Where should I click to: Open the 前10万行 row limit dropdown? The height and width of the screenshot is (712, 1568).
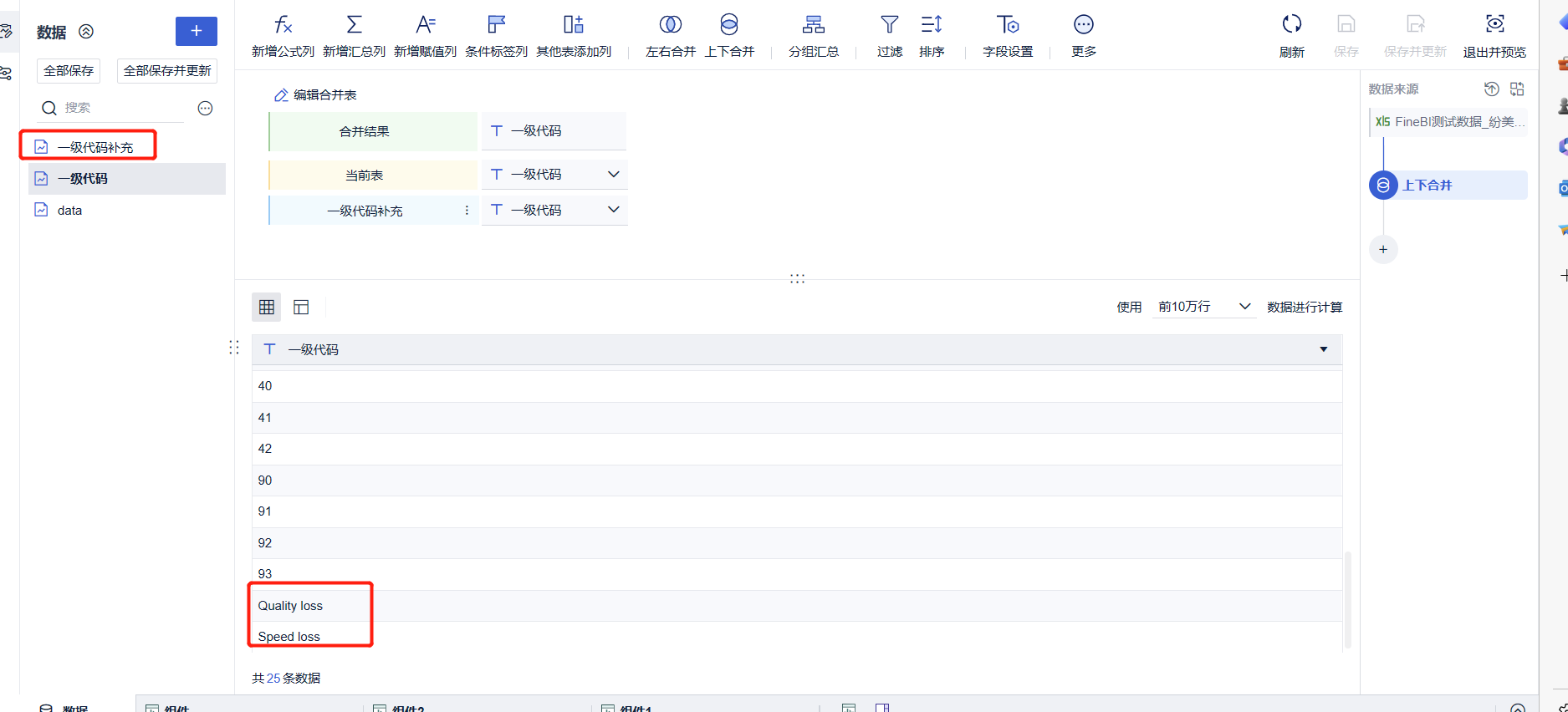pos(1203,307)
